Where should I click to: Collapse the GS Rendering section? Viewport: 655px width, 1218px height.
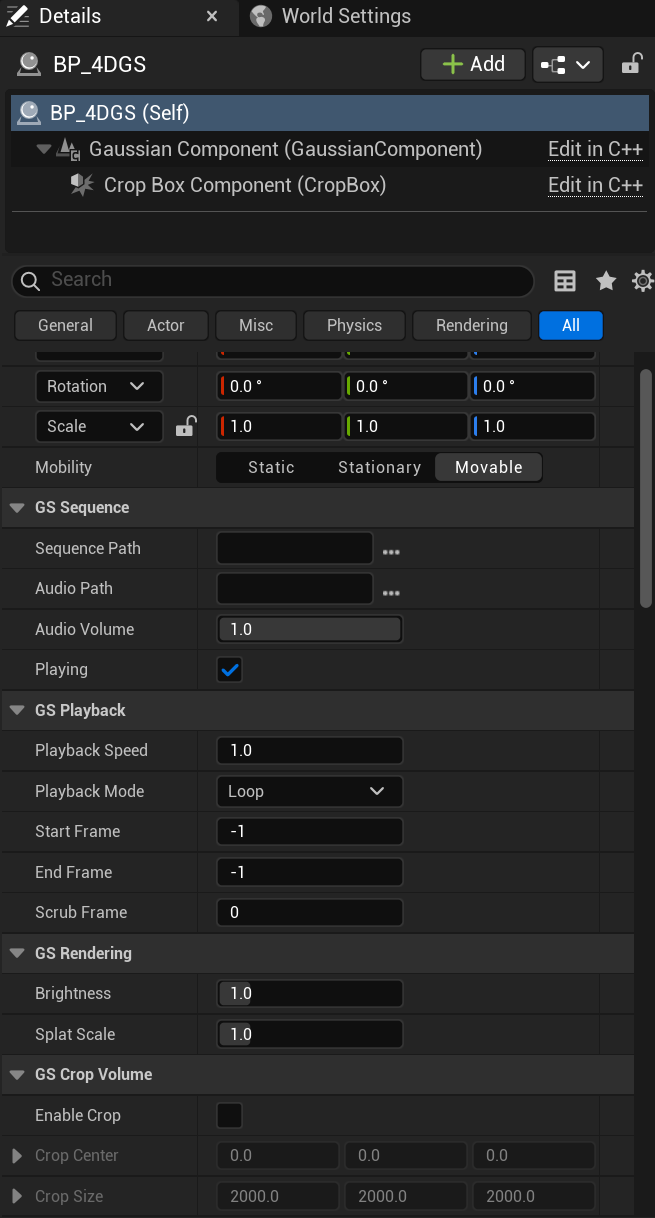point(16,953)
